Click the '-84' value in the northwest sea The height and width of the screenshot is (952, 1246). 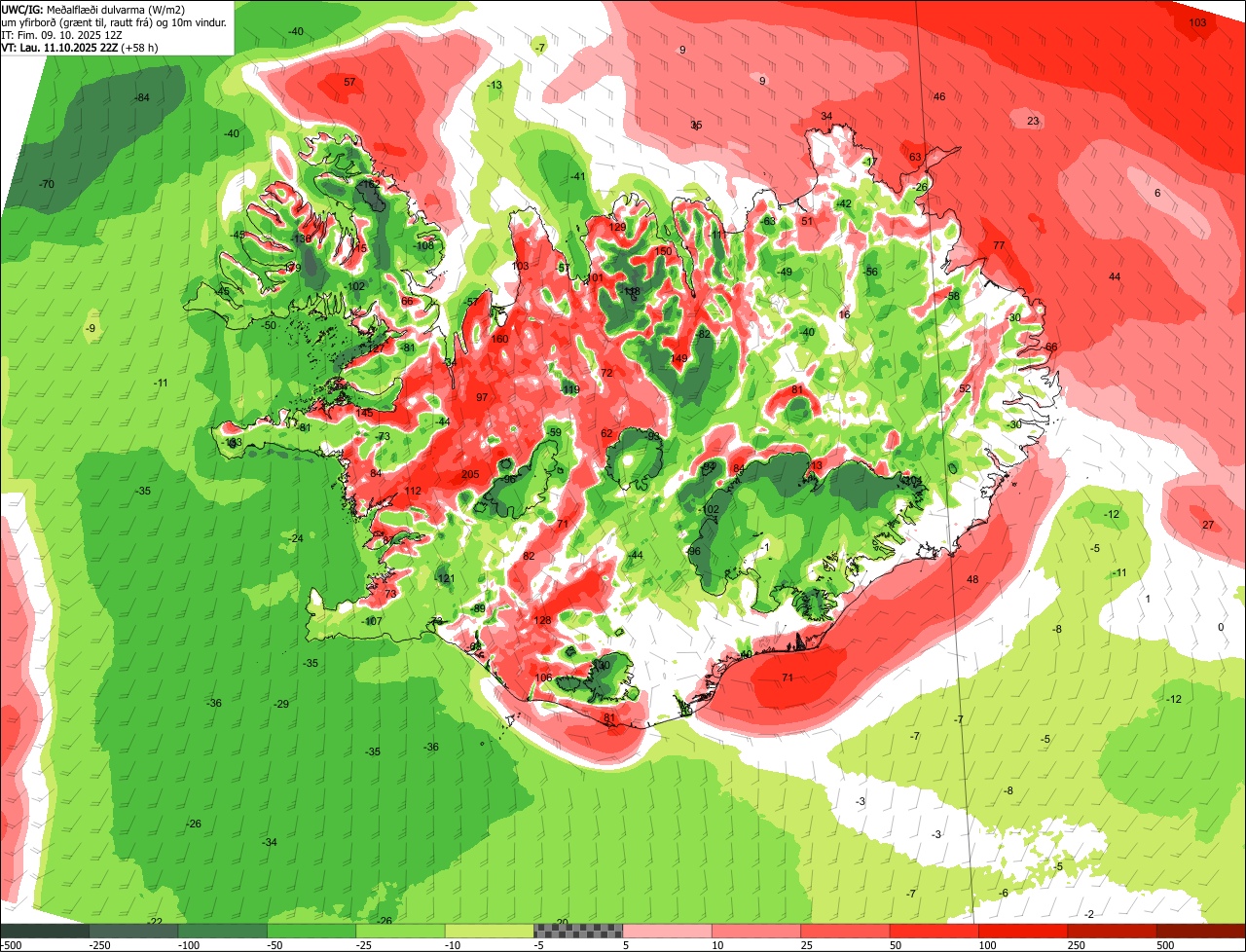coord(142,98)
